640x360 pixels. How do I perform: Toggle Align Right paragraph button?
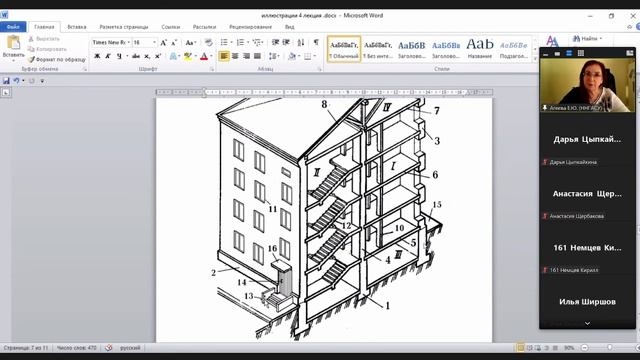pos(246,56)
